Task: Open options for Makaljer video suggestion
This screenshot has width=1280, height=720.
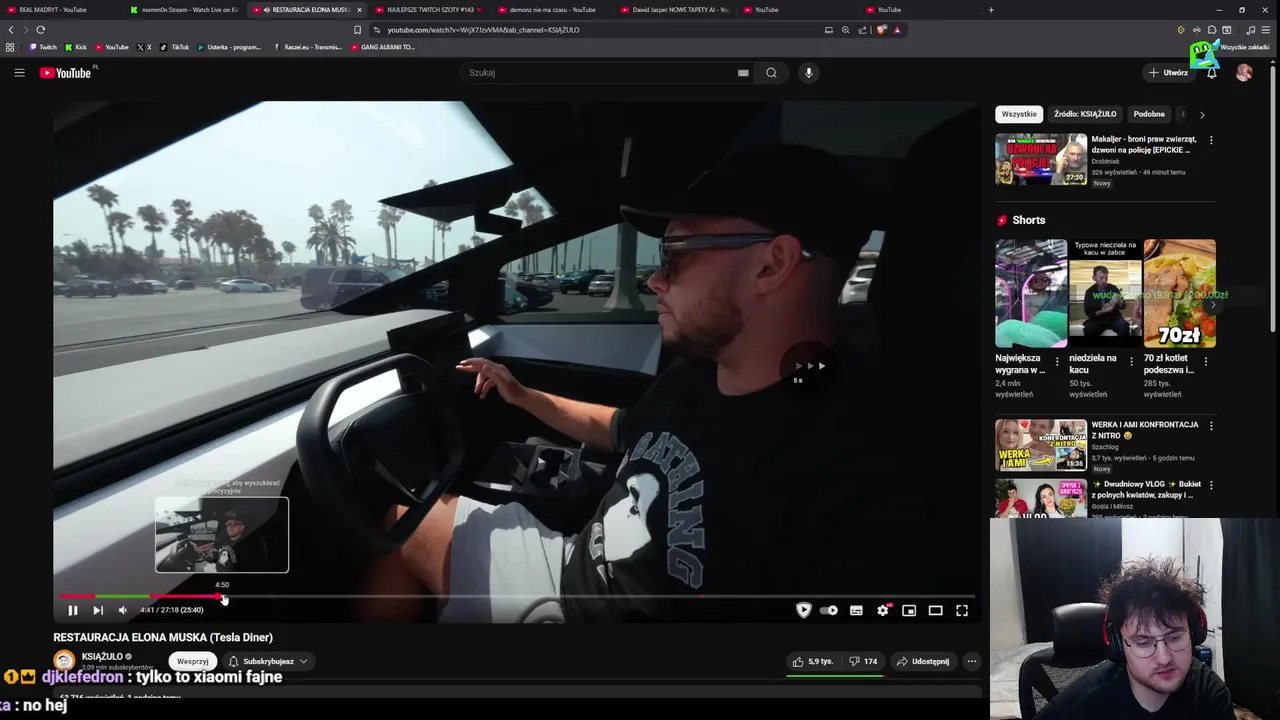Action: [x=1211, y=140]
